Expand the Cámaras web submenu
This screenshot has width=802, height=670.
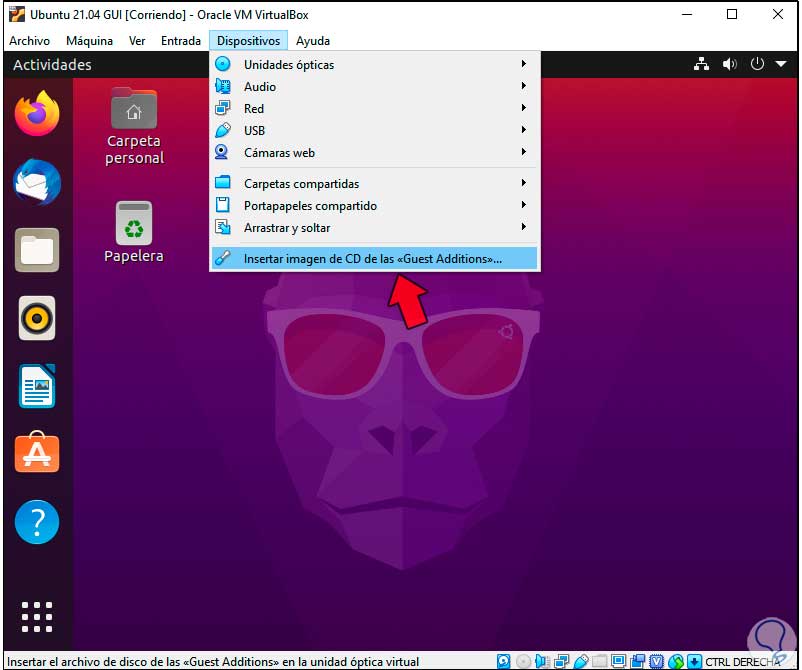tap(374, 152)
